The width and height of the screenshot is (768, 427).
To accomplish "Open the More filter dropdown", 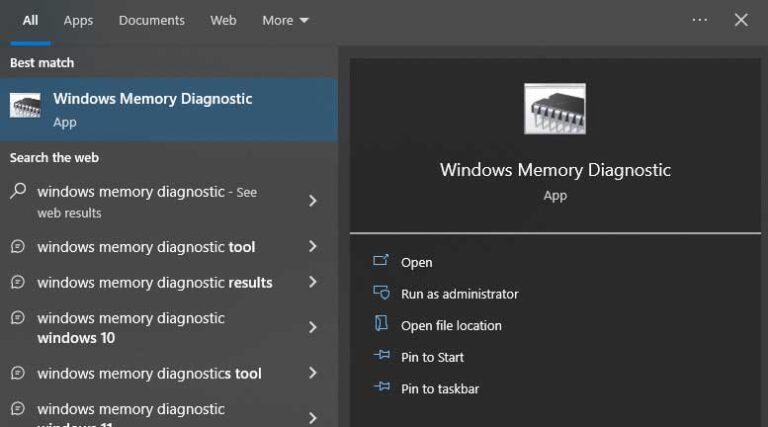I will tap(285, 20).
